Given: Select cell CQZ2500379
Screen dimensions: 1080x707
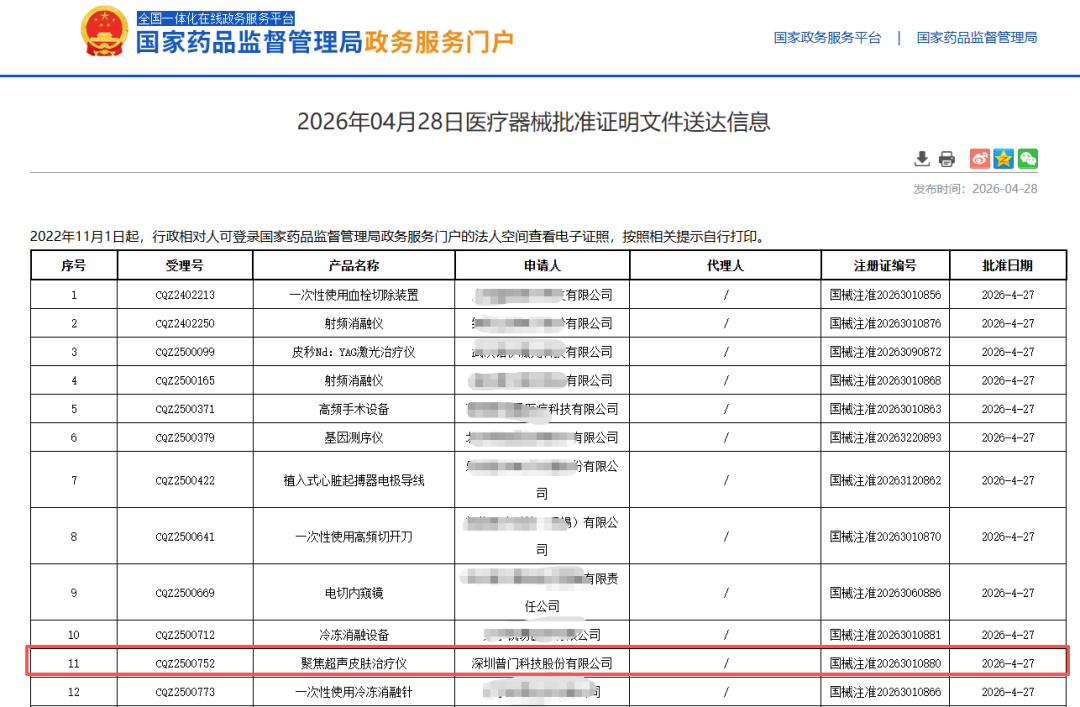Looking at the screenshot, I should pyautogui.click(x=185, y=438).
